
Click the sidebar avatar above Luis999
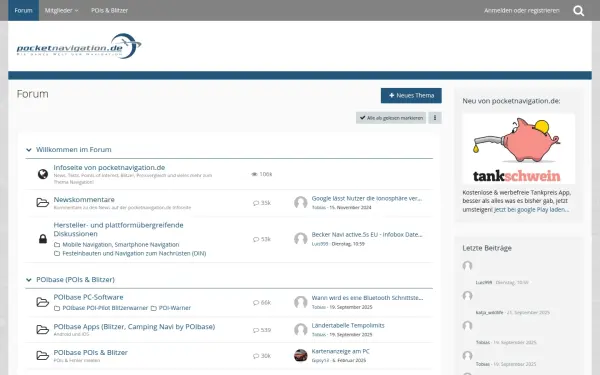pyautogui.click(x=467, y=266)
